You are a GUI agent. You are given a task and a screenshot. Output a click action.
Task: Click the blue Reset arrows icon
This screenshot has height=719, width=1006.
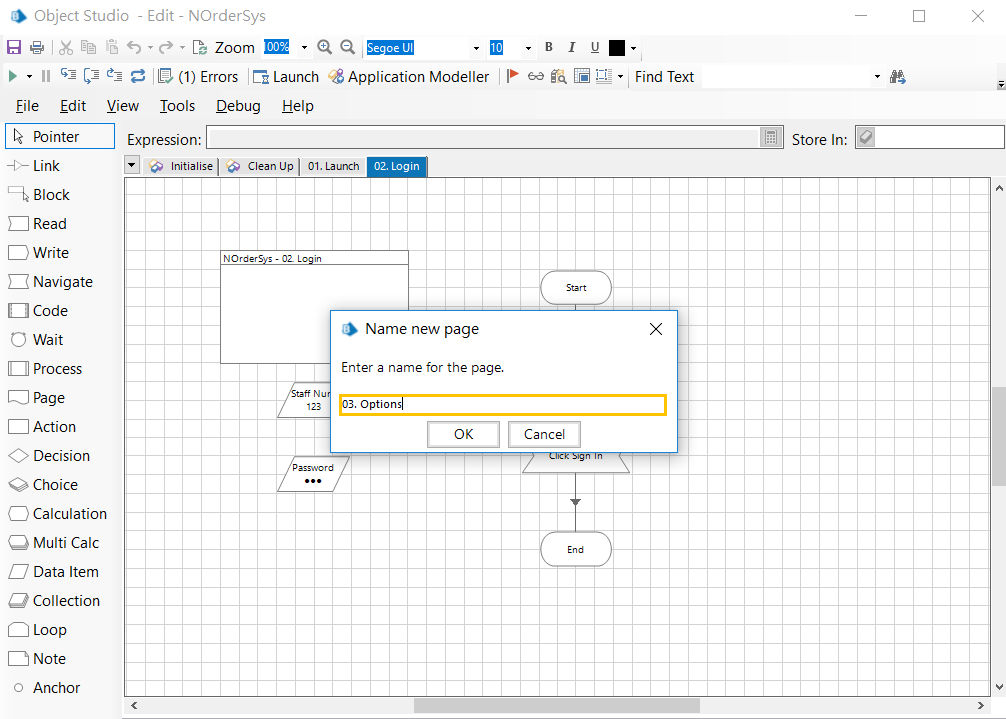coord(138,76)
